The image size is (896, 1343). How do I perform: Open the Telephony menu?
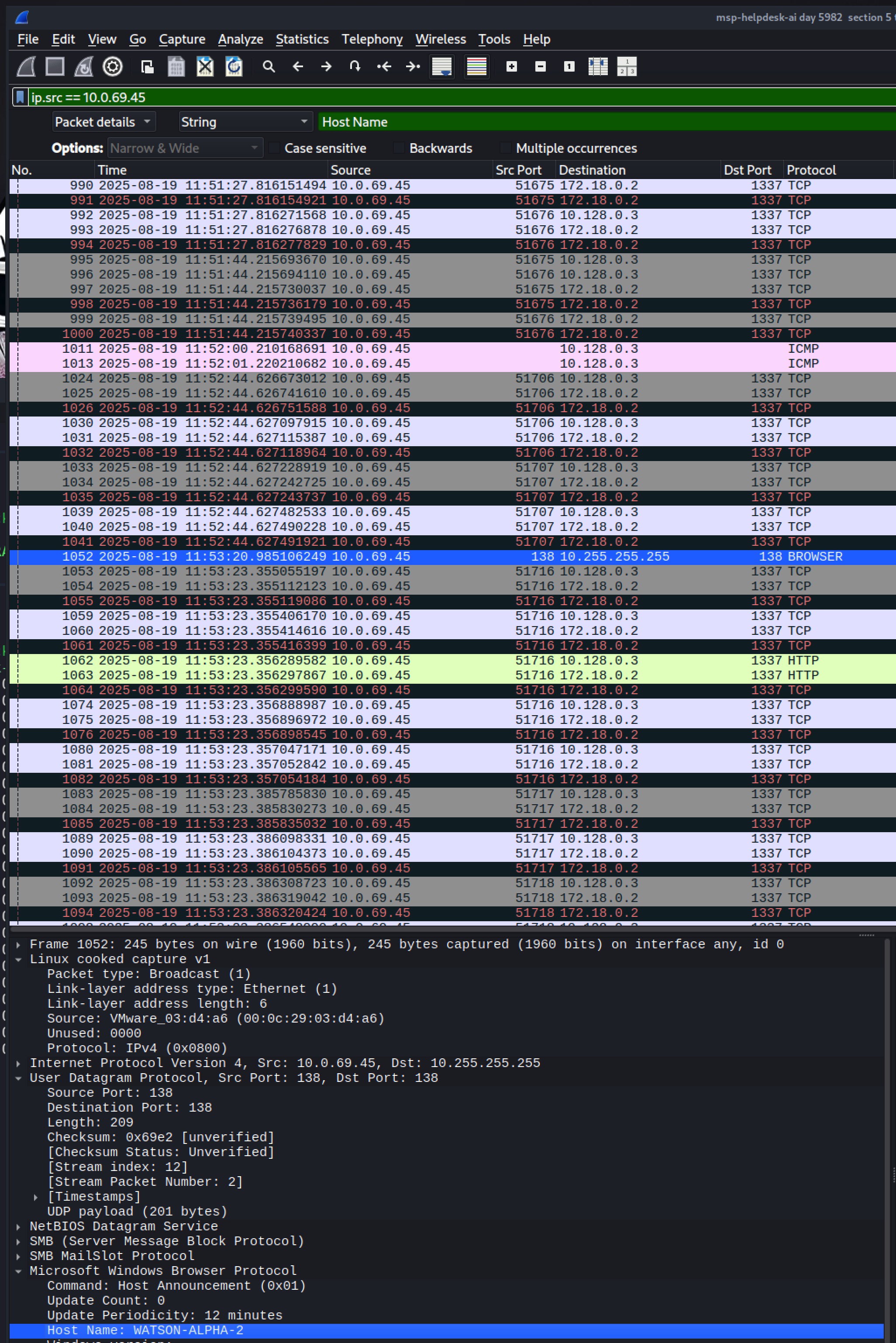click(x=372, y=39)
